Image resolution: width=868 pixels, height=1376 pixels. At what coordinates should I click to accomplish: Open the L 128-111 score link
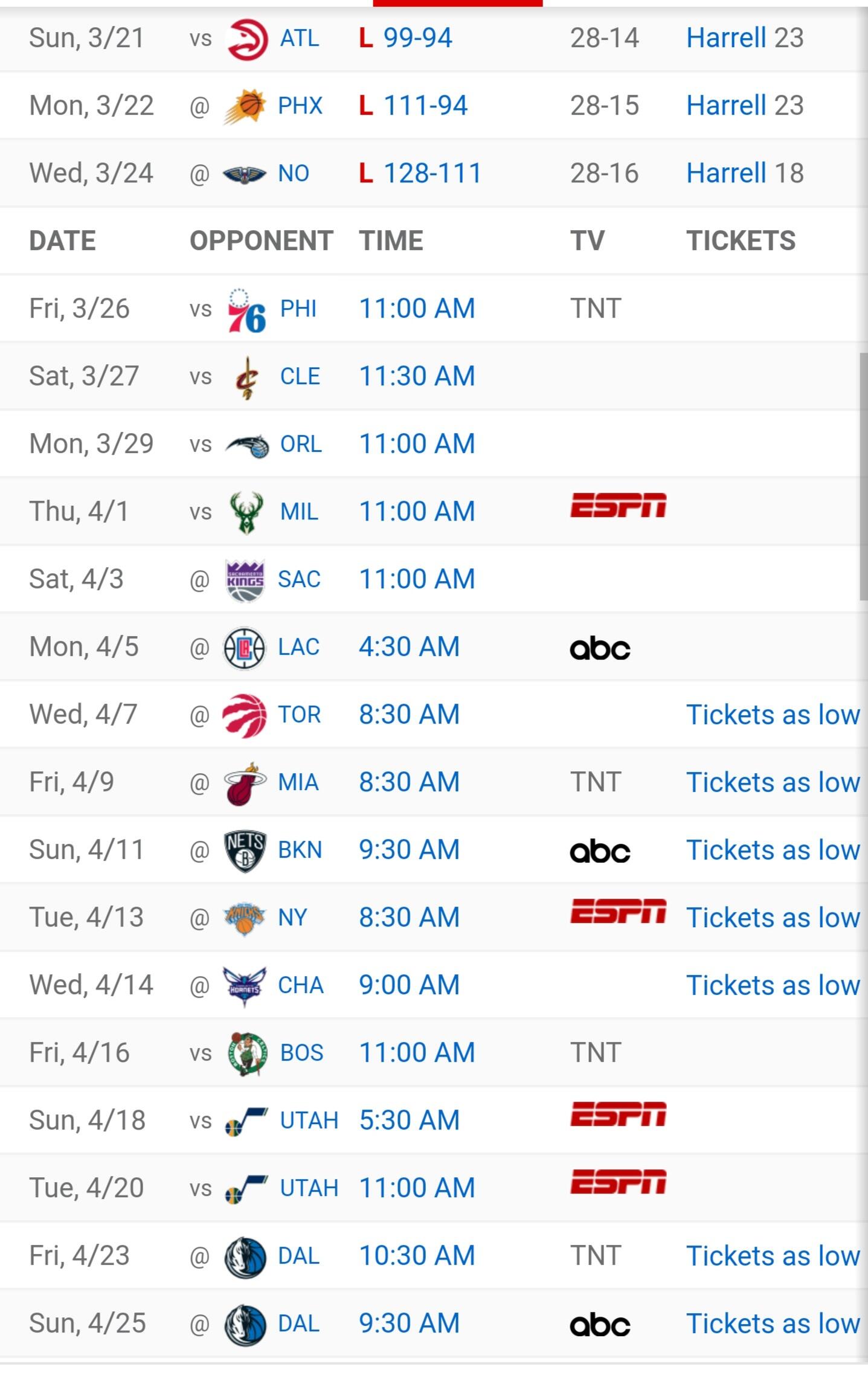click(420, 173)
